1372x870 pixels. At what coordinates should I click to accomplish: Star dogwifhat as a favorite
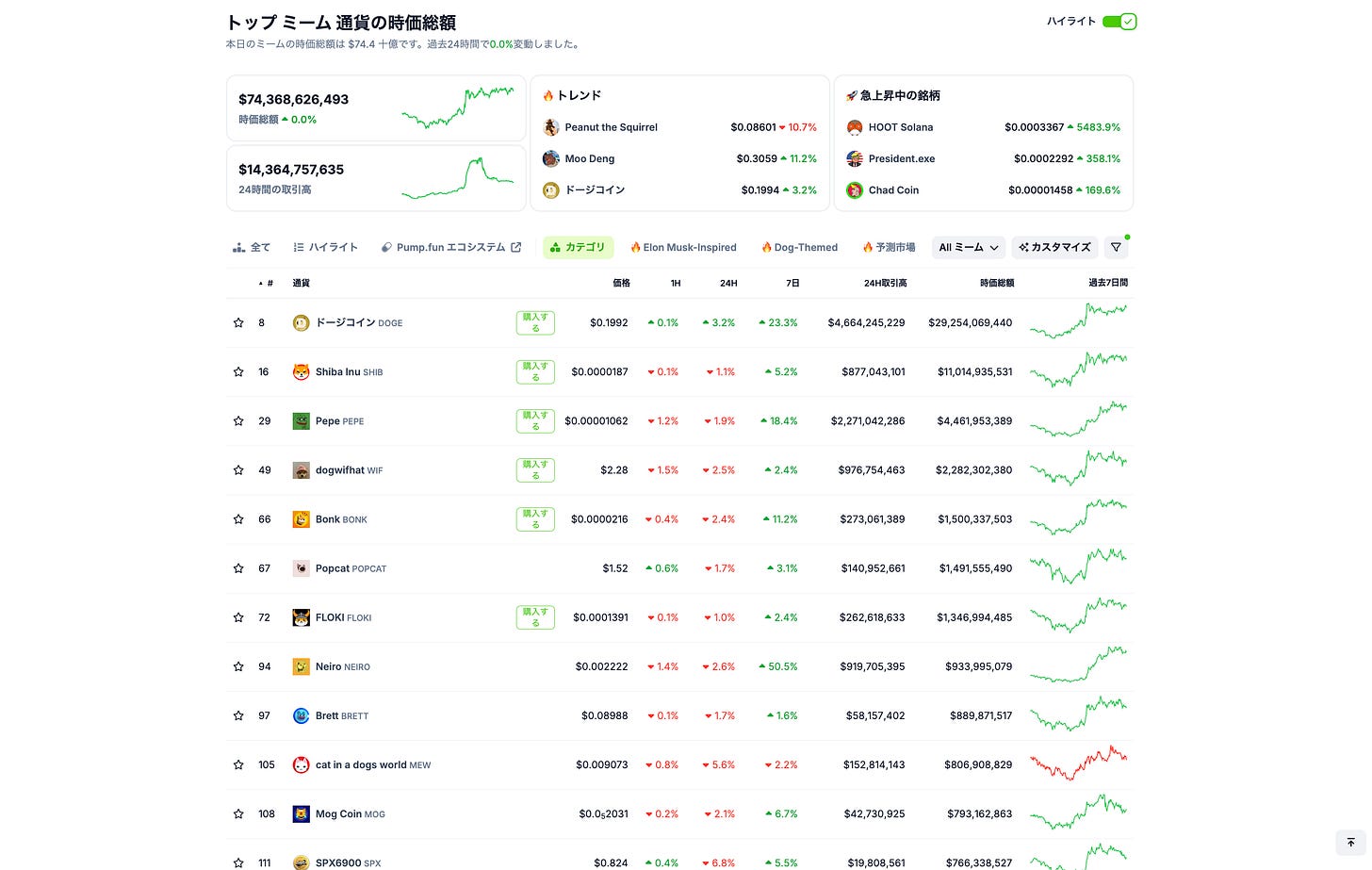click(238, 470)
